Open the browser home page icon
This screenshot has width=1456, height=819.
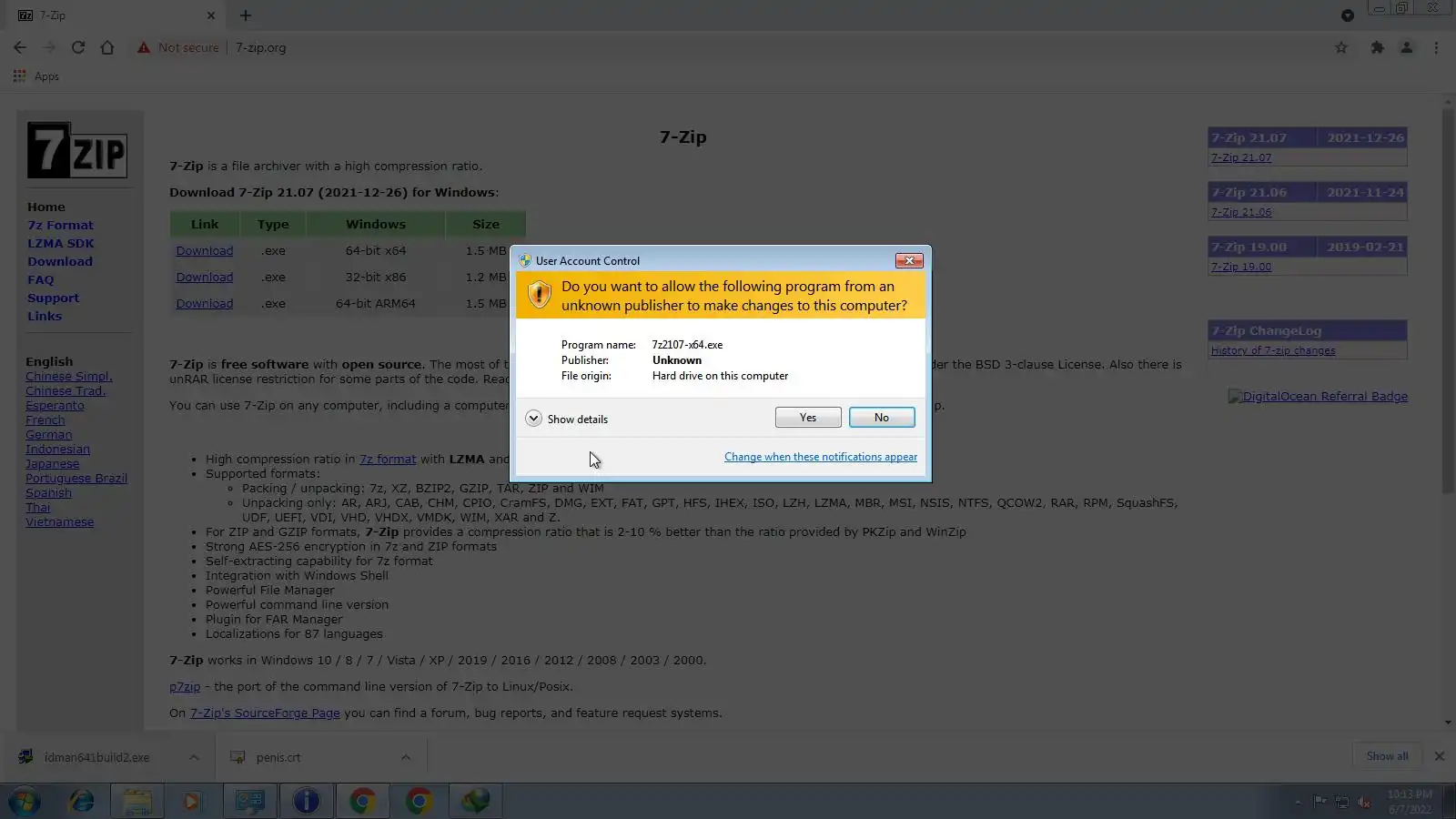tap(107, 47)
